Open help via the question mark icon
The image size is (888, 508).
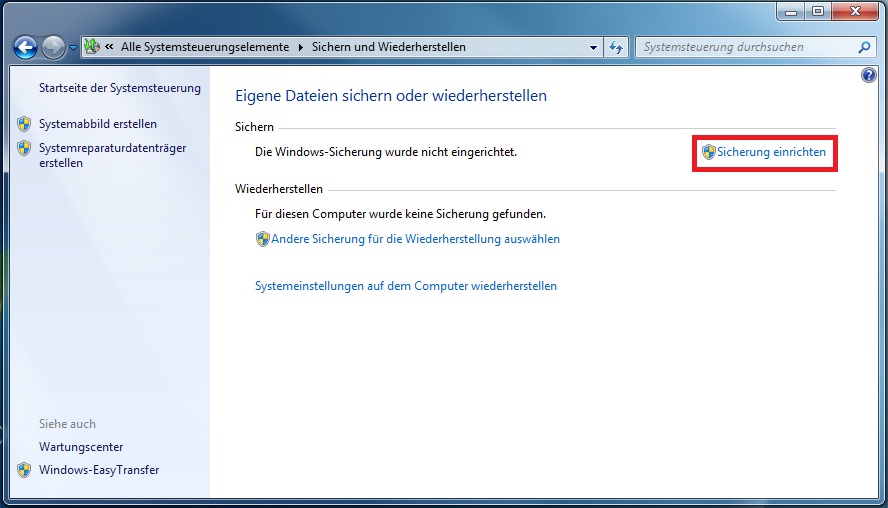click(869, 75)
